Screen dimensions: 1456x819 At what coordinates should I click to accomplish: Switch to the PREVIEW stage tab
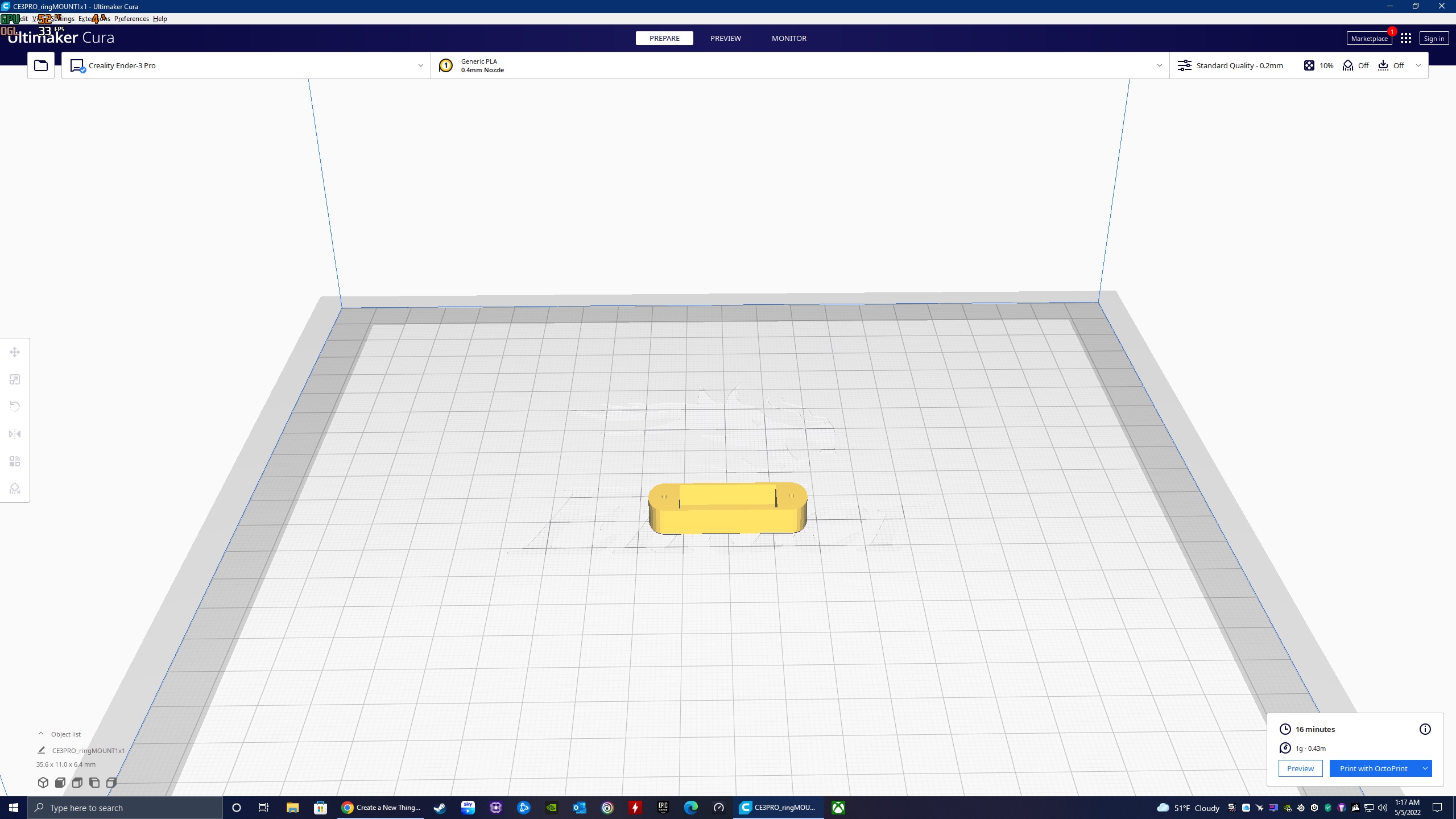(x=726, y=38)
